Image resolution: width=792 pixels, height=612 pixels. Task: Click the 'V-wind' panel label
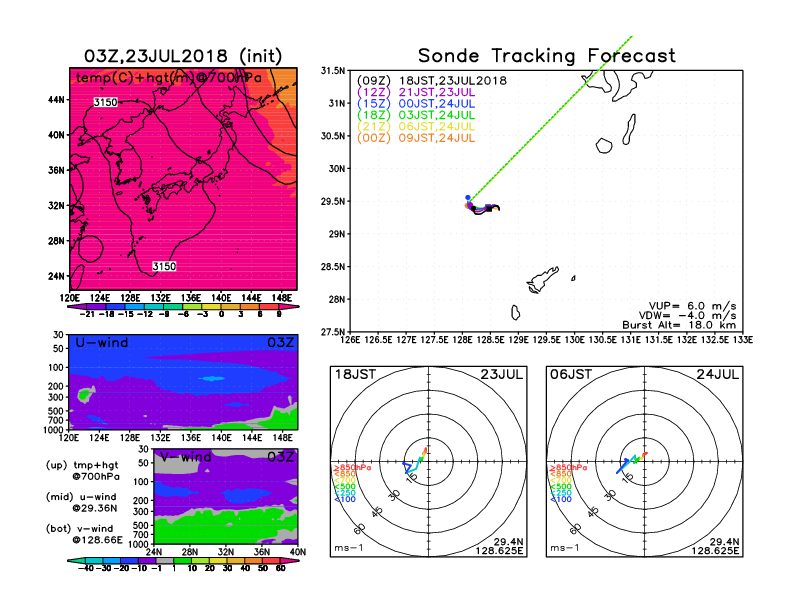click(185, 457)
